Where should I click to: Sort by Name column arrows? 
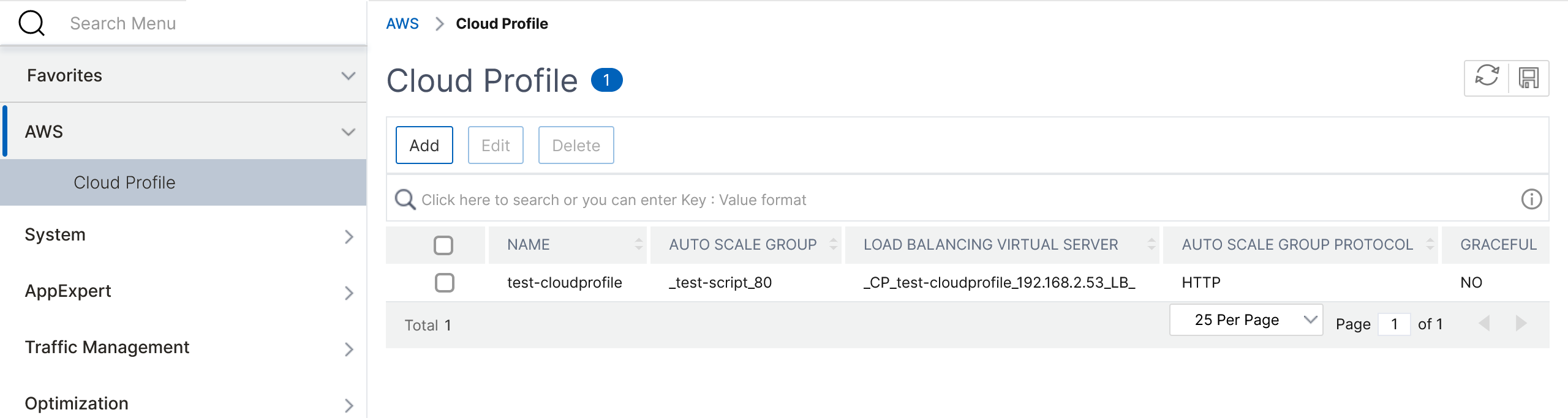tap(639, 244)
